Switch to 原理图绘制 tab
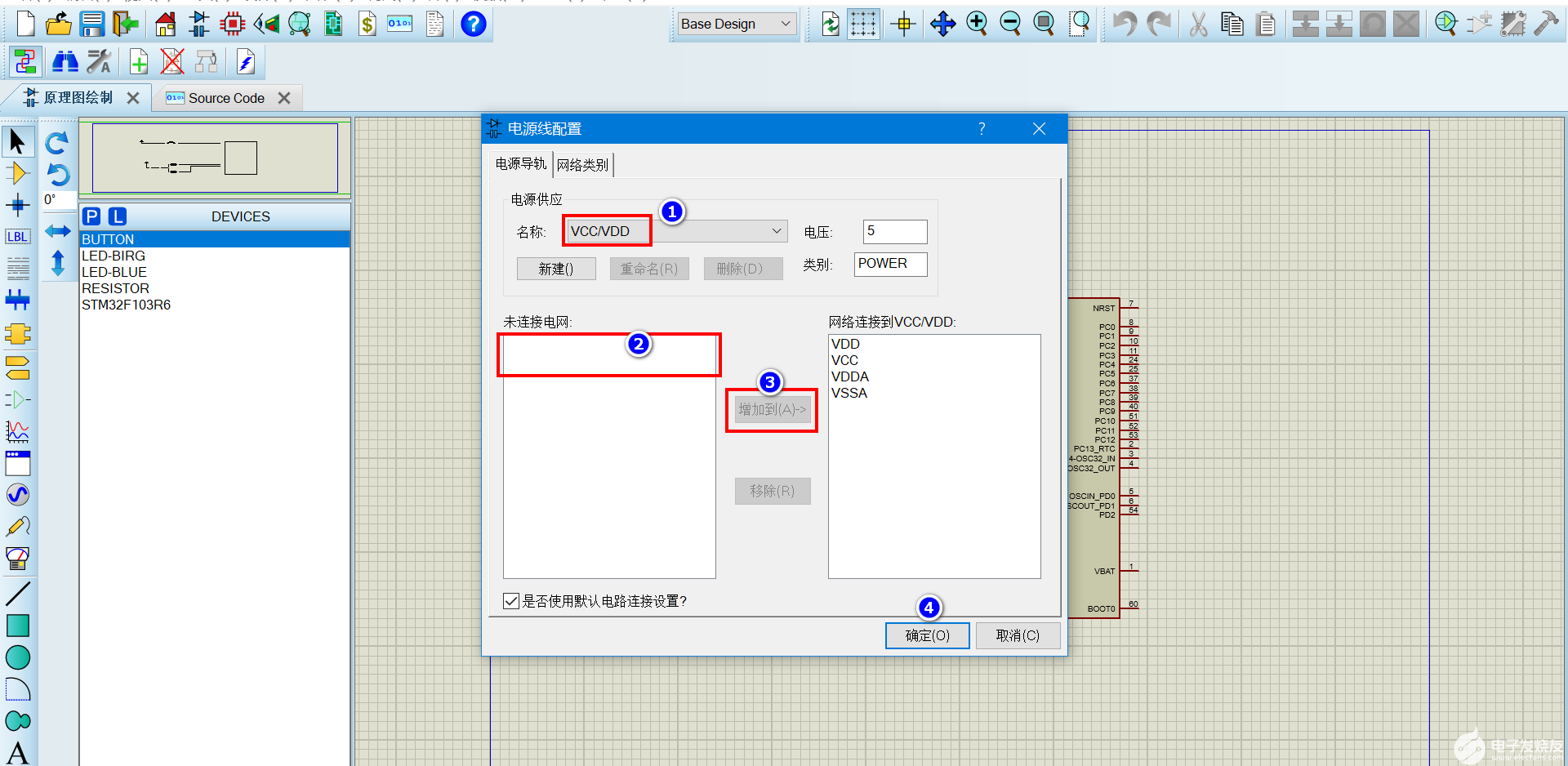The image size is (1568, 766). point(78,98)
